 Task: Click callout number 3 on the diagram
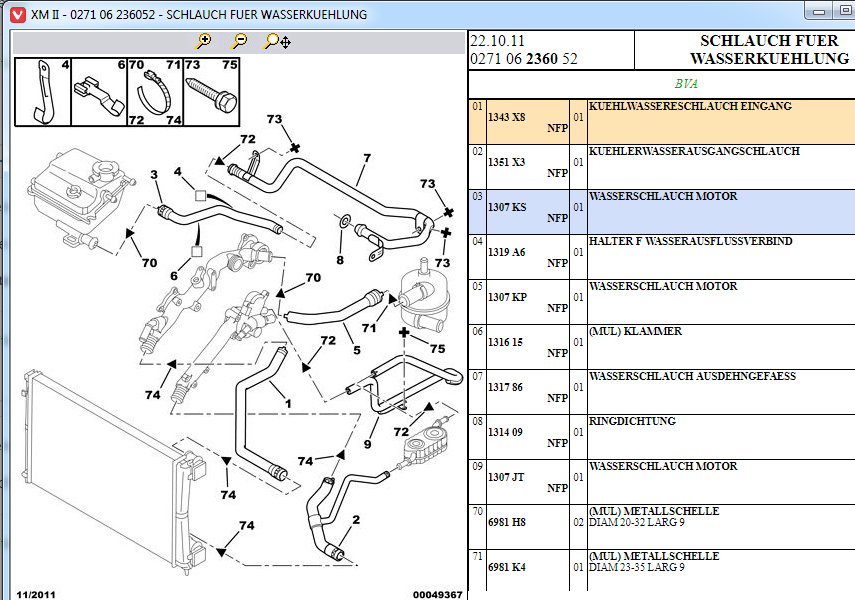click(154, 175)
